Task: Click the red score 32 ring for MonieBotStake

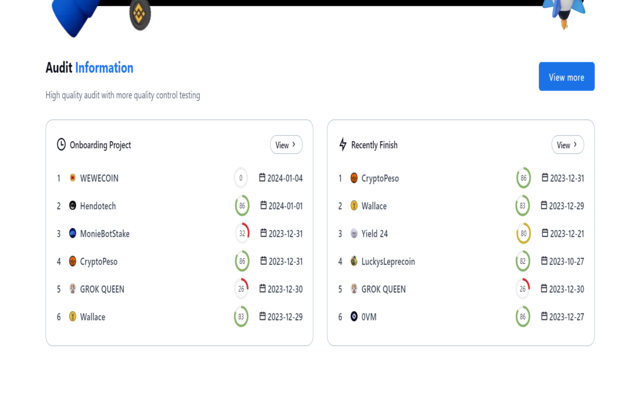Action: 241,234
